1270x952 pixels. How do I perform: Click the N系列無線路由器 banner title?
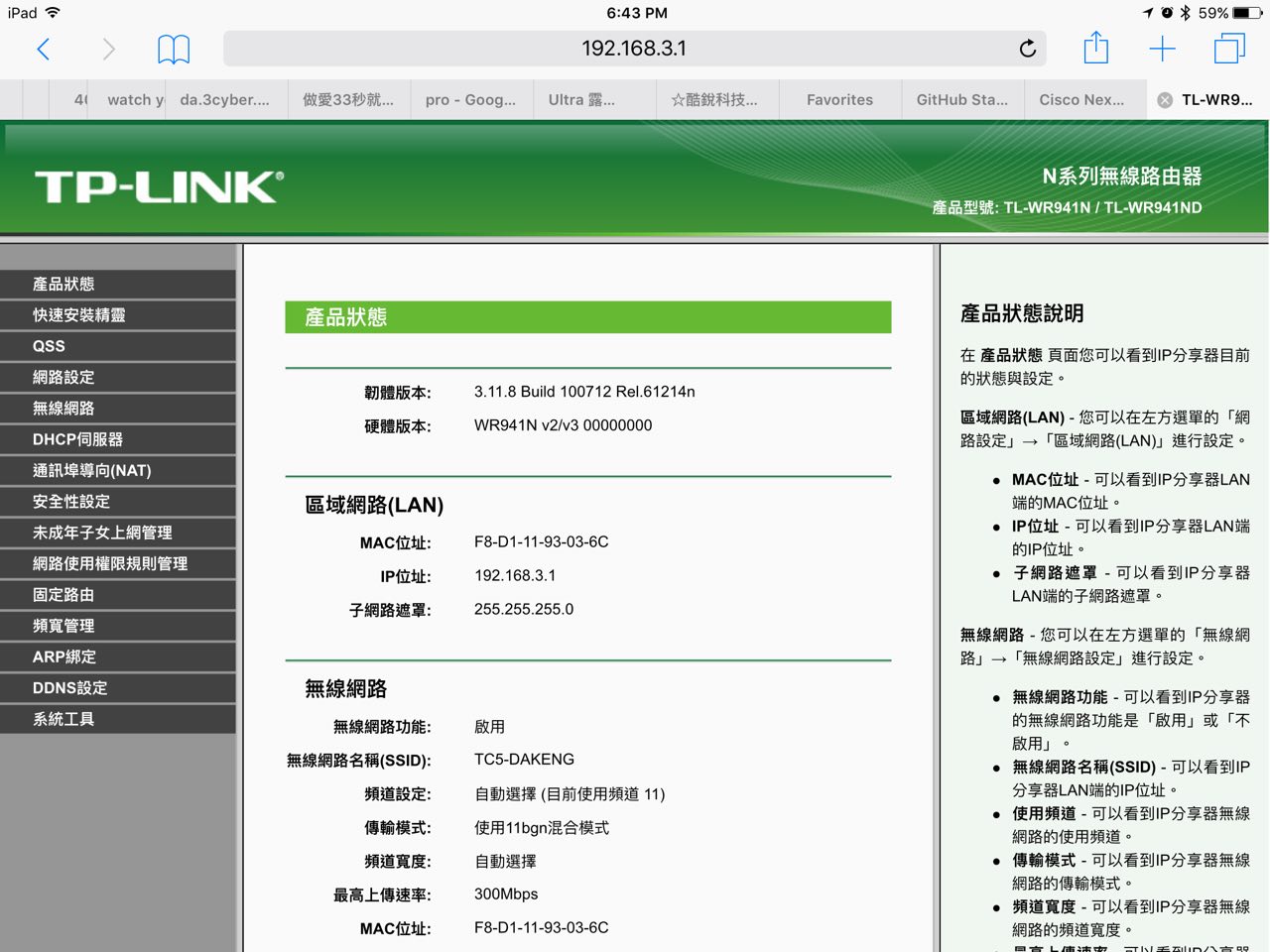tap(1122, 176)
